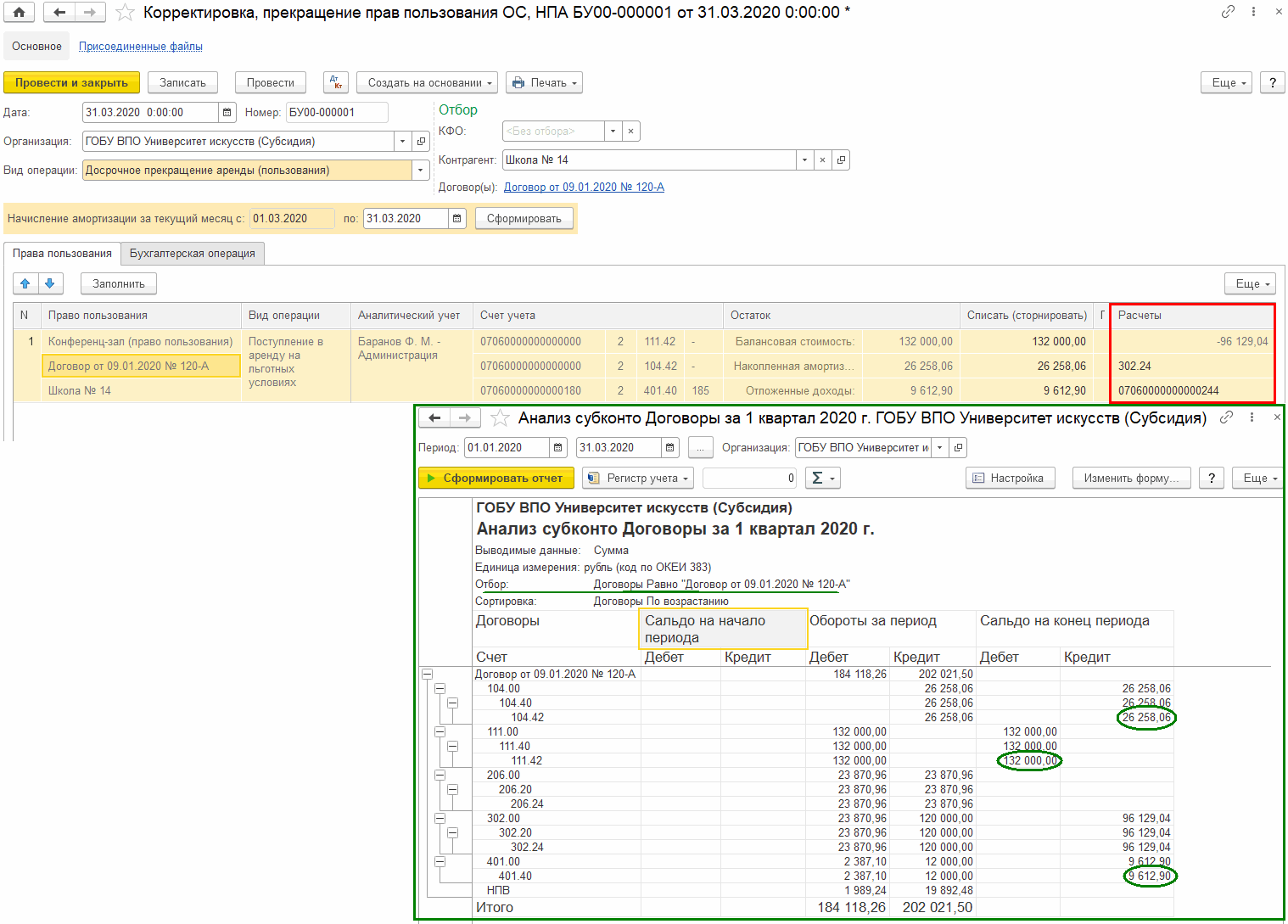
Task: Open Договор от 09.01.2020 № 120-А link
Action: (x=584, y=187)
